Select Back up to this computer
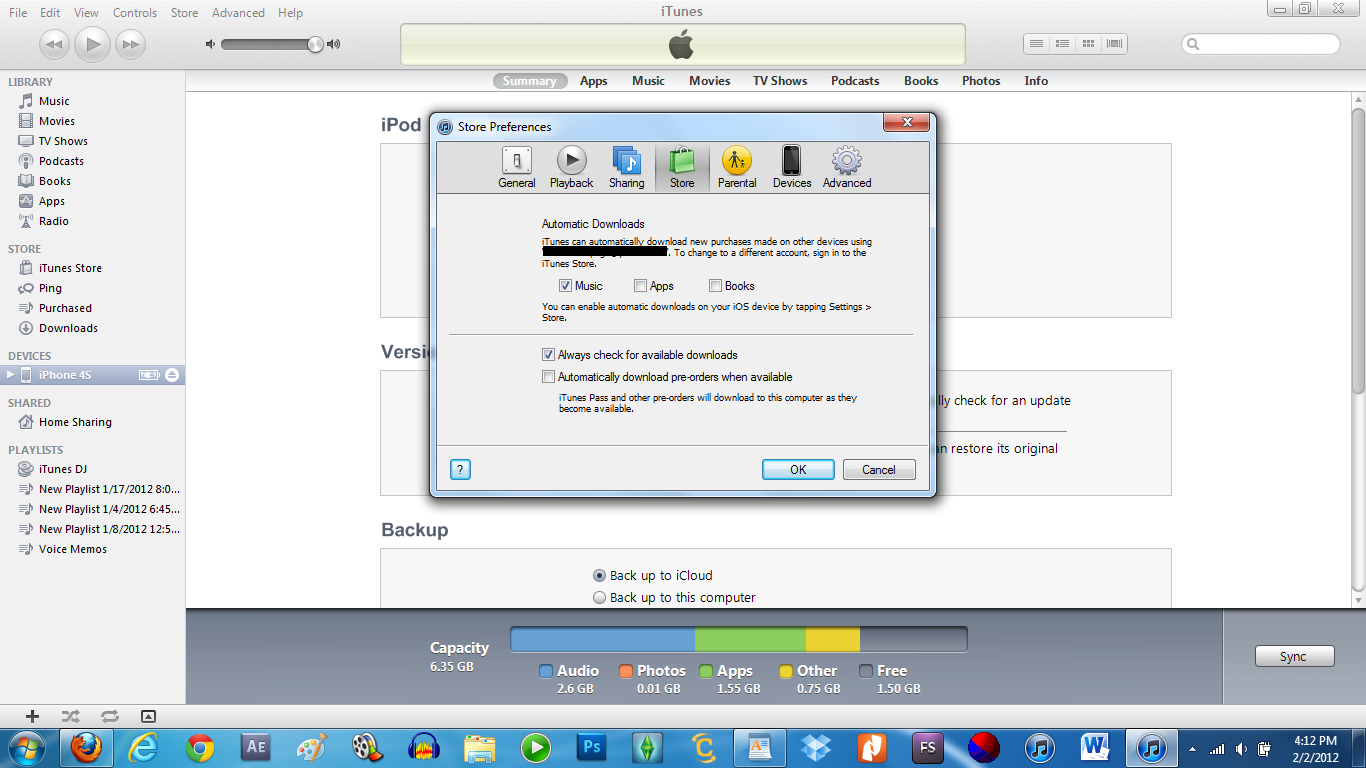This screenshot has height=768, width=1366. pos(600,598)
